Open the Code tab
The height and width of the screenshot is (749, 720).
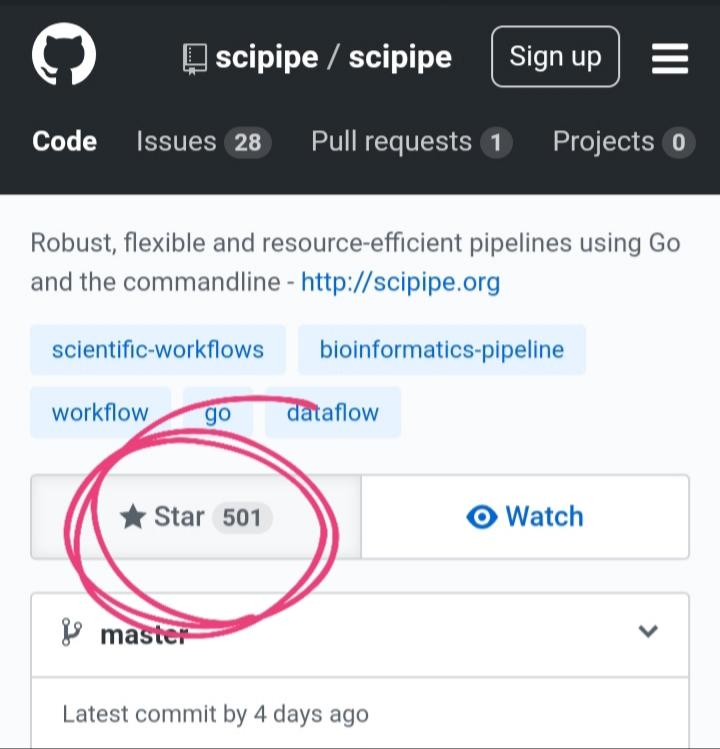click(64, 141)
